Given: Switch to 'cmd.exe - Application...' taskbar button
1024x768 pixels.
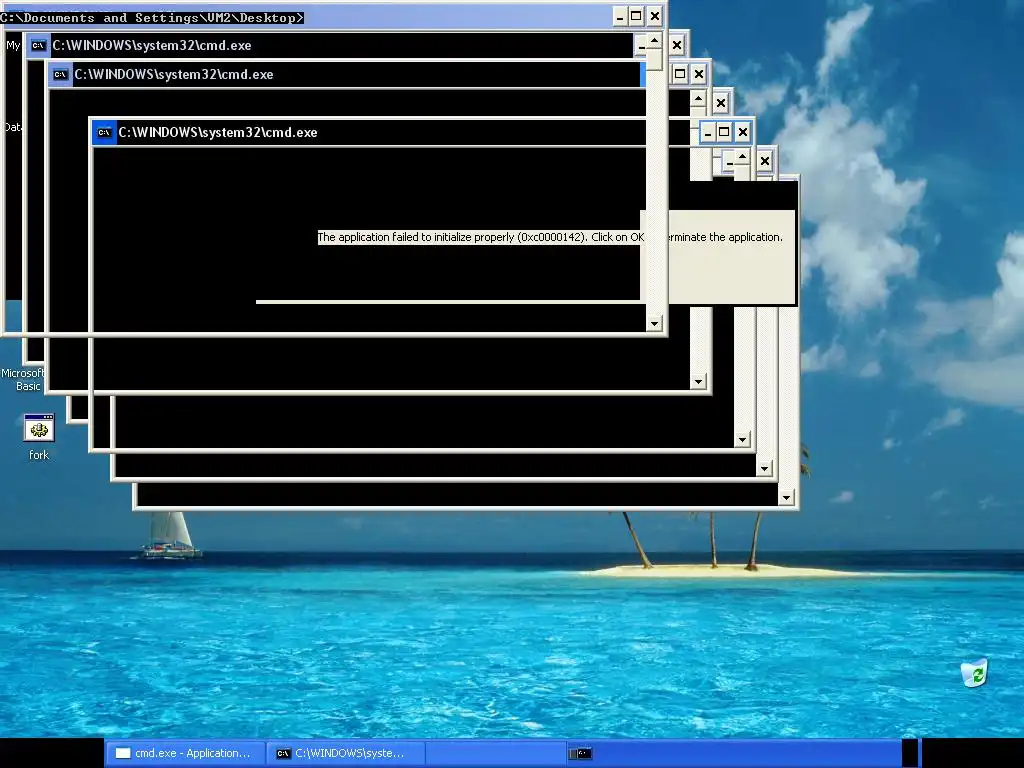Looking at the screenshot, I should [185, 753].
